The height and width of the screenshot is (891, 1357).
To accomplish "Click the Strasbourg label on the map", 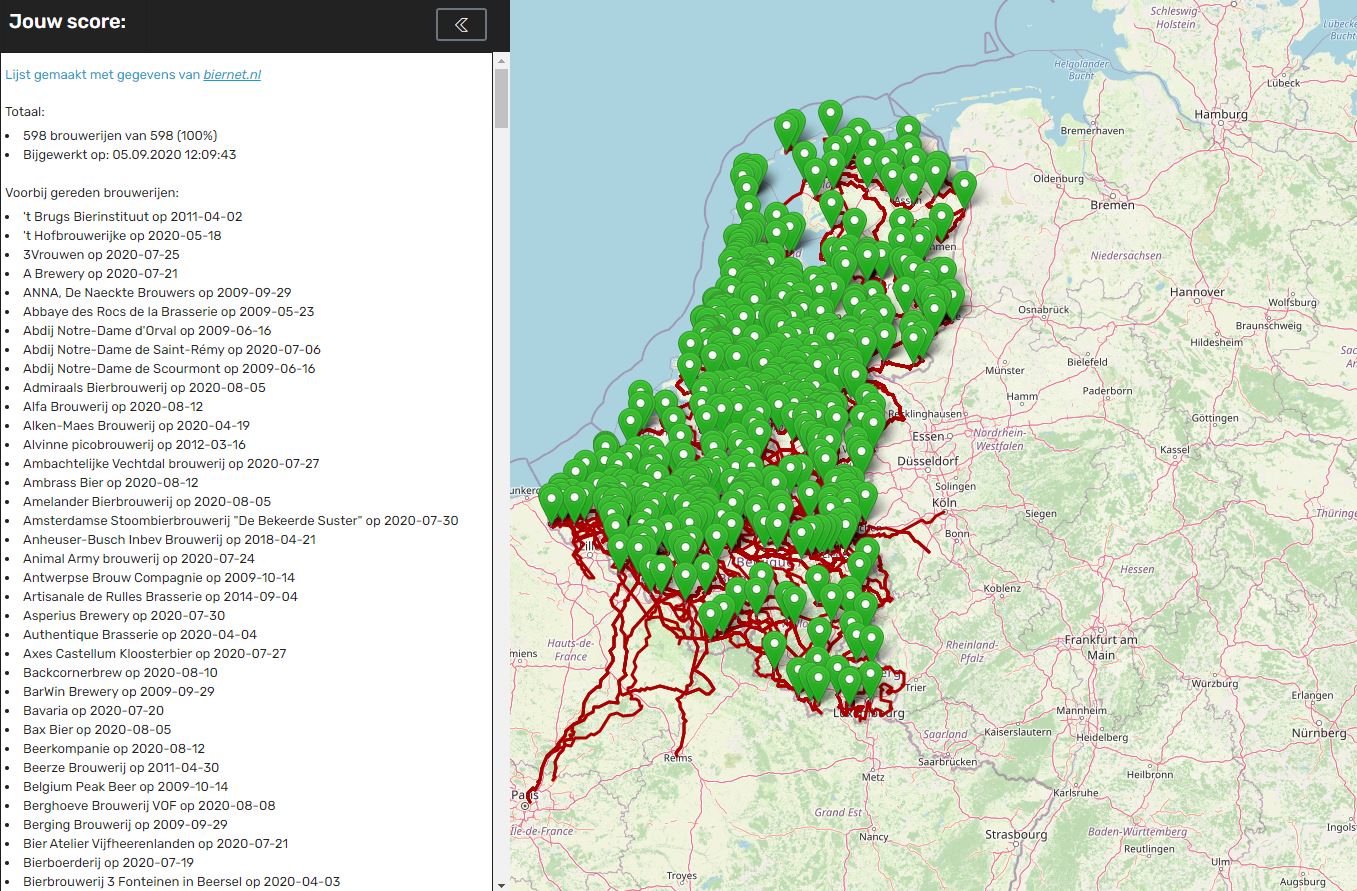I will (x=1015, y=834).
